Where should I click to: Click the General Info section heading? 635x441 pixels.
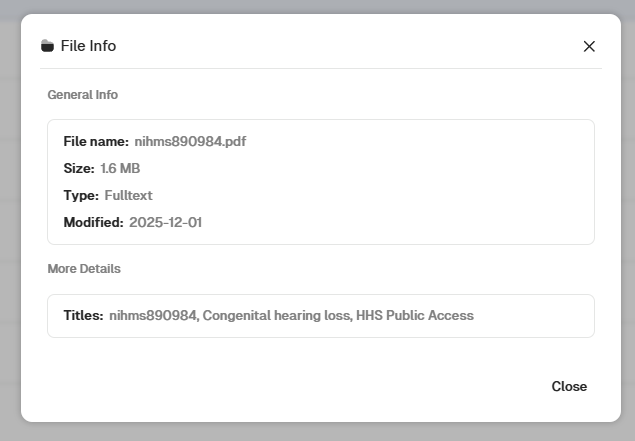82,95
